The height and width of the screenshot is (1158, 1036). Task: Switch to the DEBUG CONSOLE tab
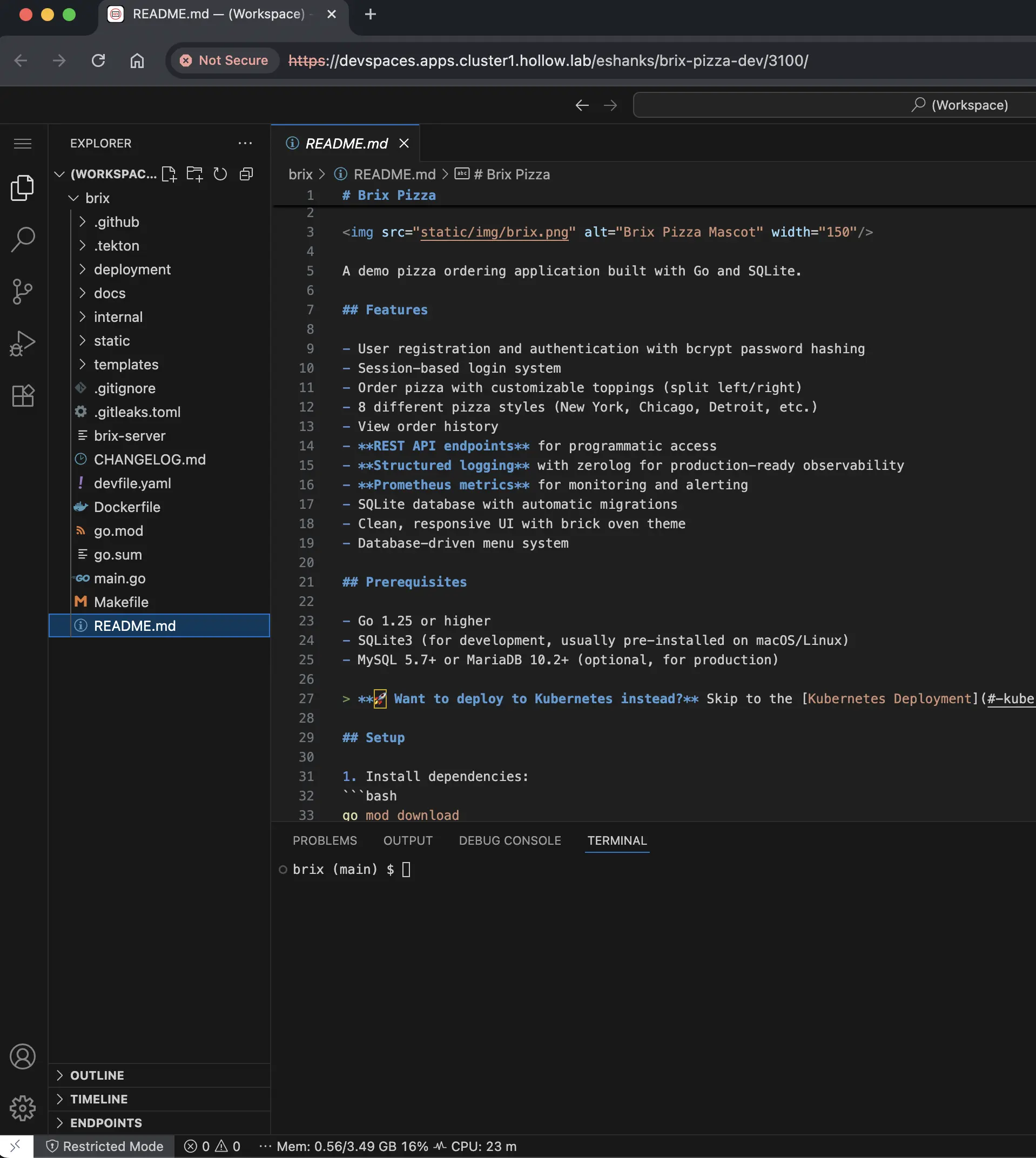(510, 840)
